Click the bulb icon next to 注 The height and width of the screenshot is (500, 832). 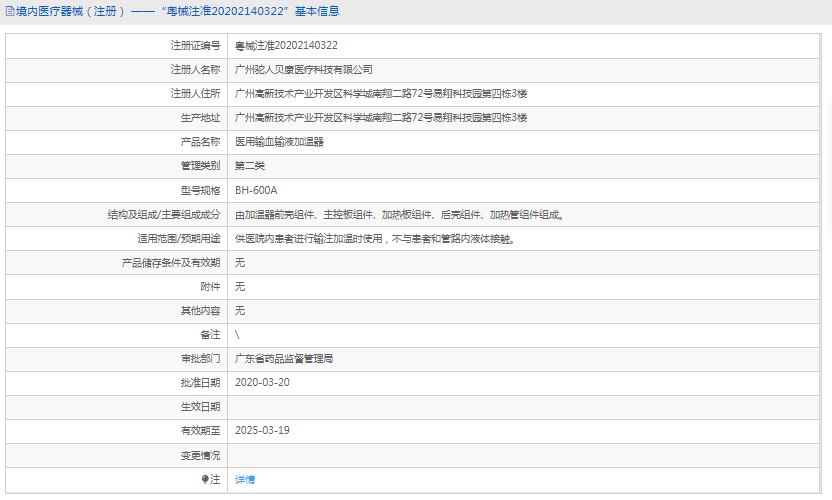(x=205, y=479)
